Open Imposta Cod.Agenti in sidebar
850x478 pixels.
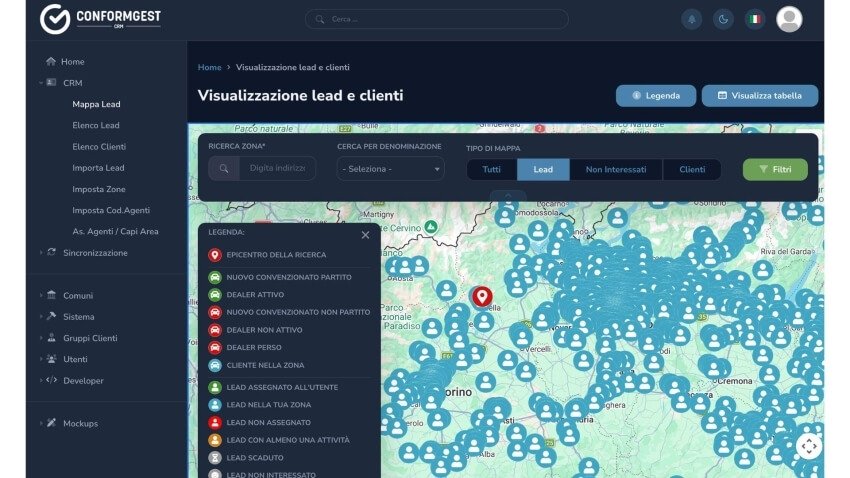click(111, 210)
